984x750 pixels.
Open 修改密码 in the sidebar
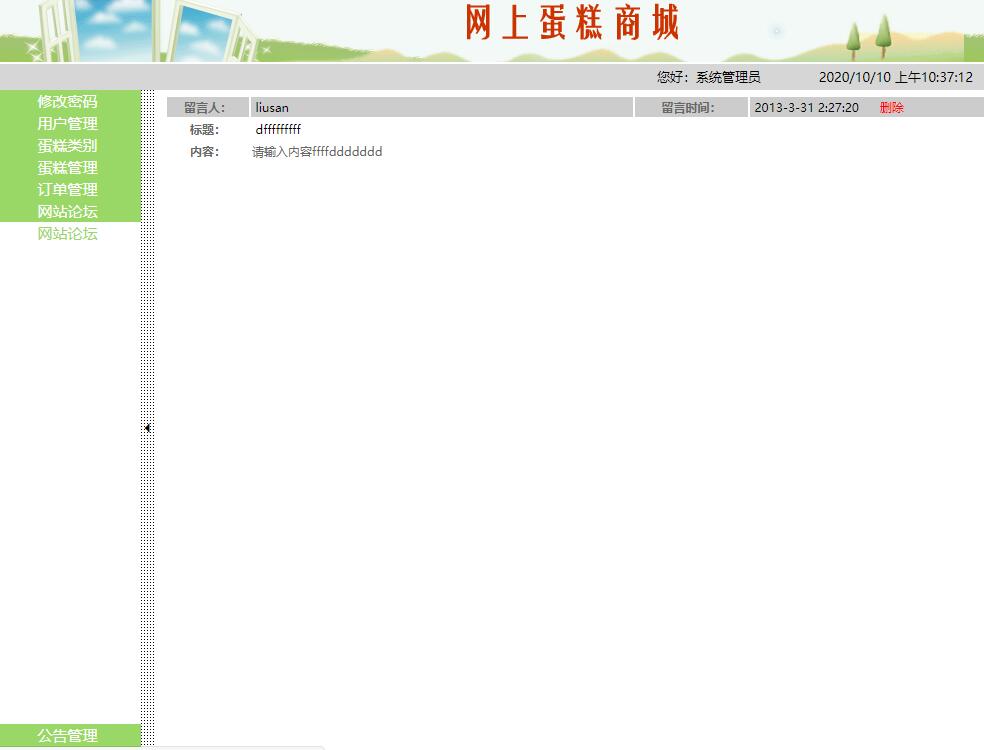click(x=66, y=101)
